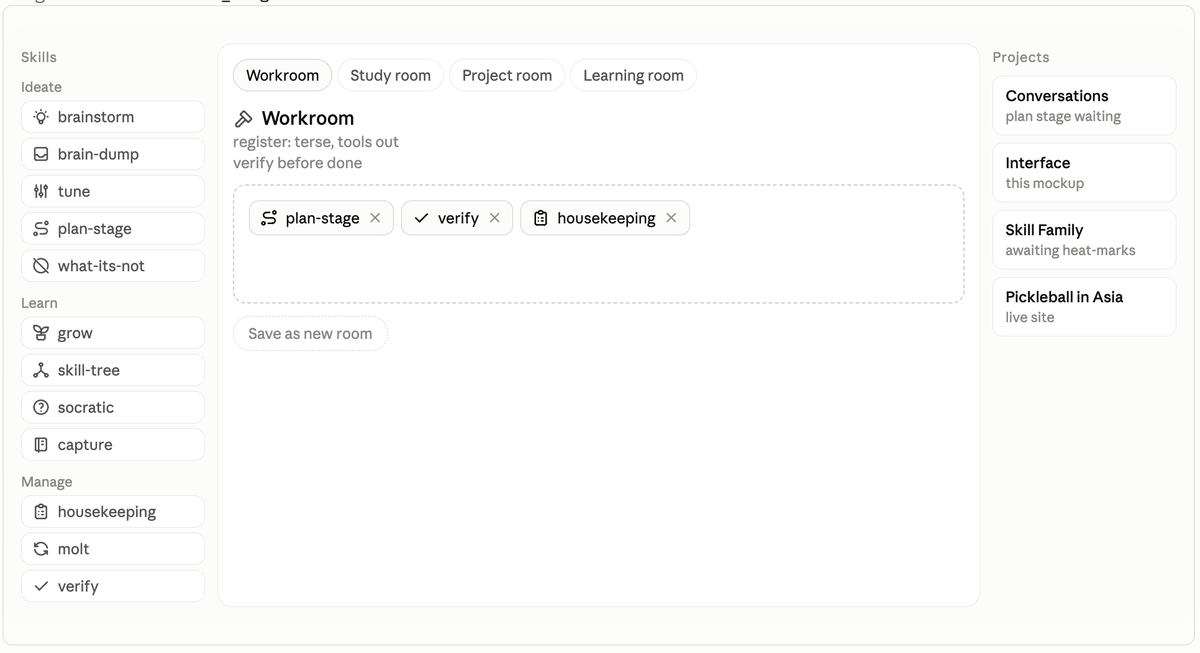Add the what-its-not skill label
Image resolution: width=1200 pixels, height=653 pixels.
coord(101,266)
